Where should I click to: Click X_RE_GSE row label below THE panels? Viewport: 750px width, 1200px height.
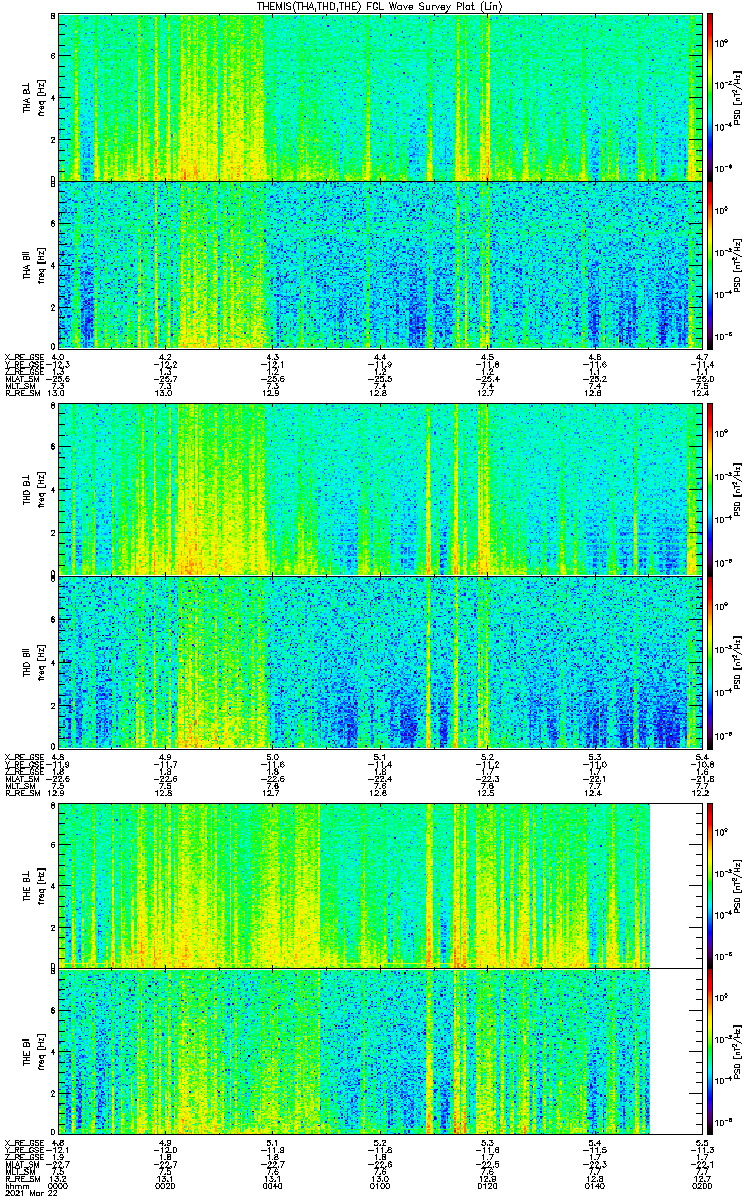22,1142
